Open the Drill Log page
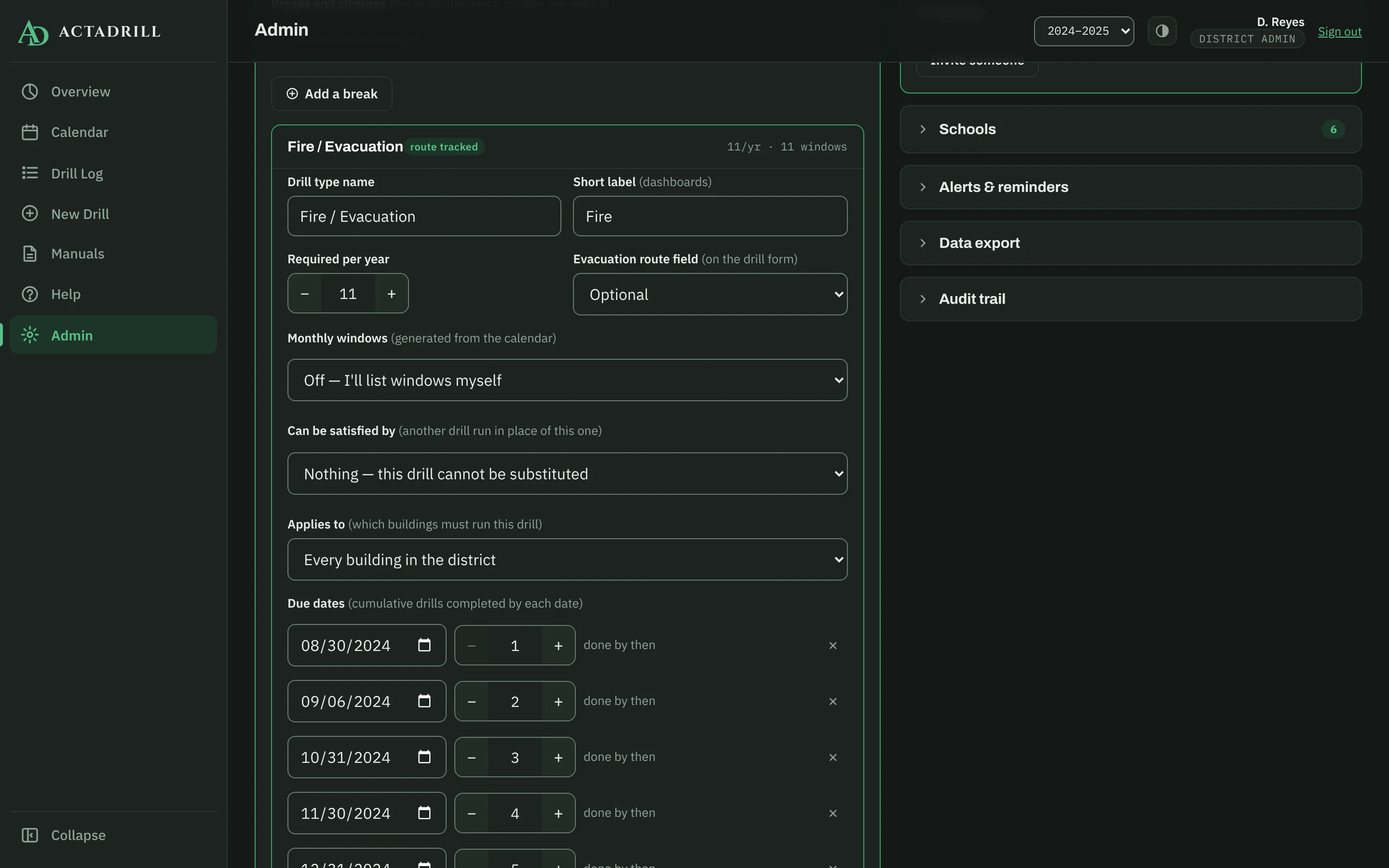 click(113, 173)
